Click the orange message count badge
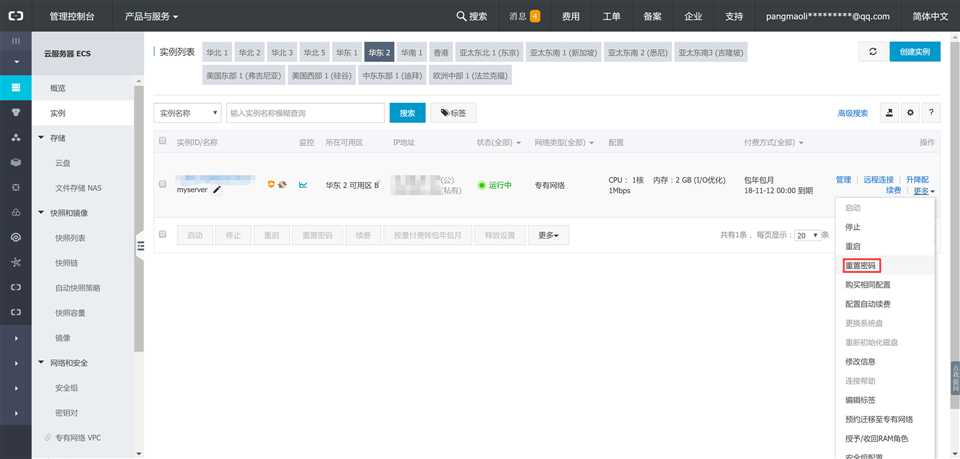960x459 pixels. [x=535, y=16]
